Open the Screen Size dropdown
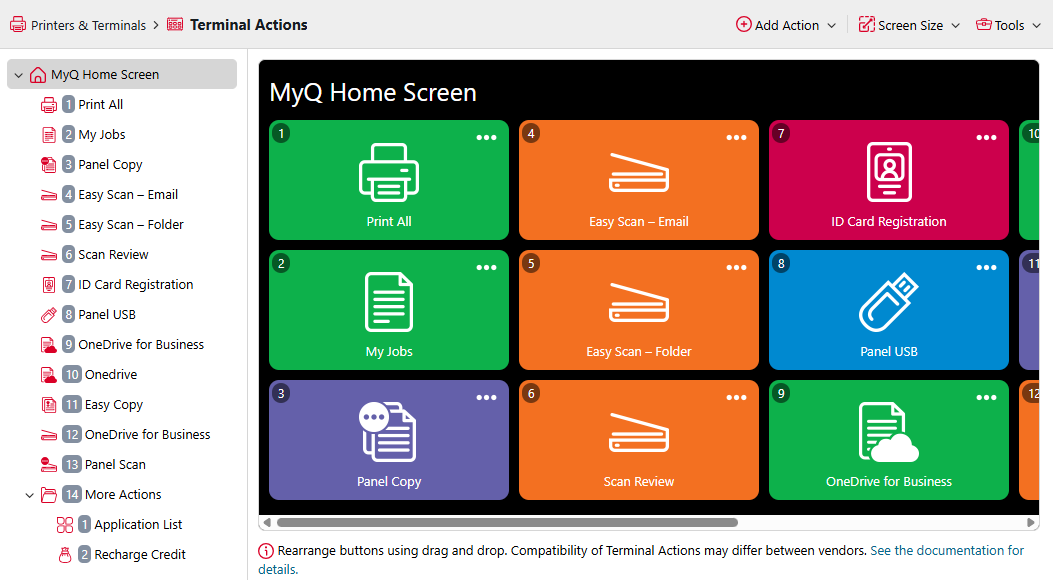 [910, 25]
